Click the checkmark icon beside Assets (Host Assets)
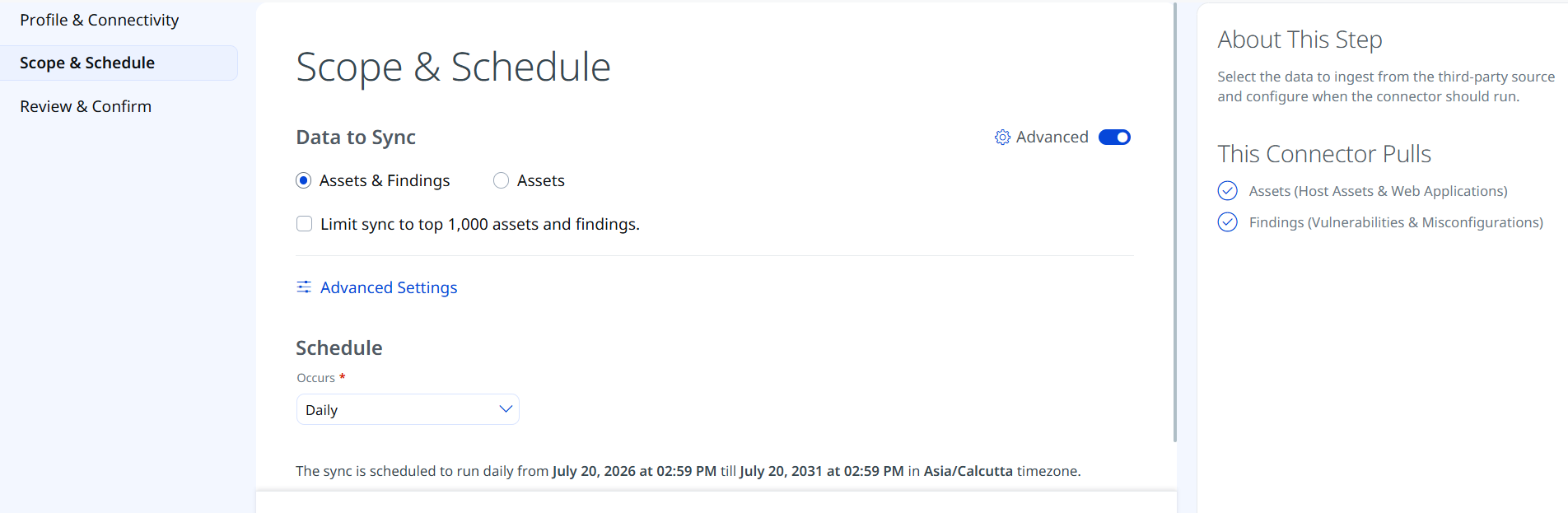The image size is (1568, 513). [x=1227, y=191]
